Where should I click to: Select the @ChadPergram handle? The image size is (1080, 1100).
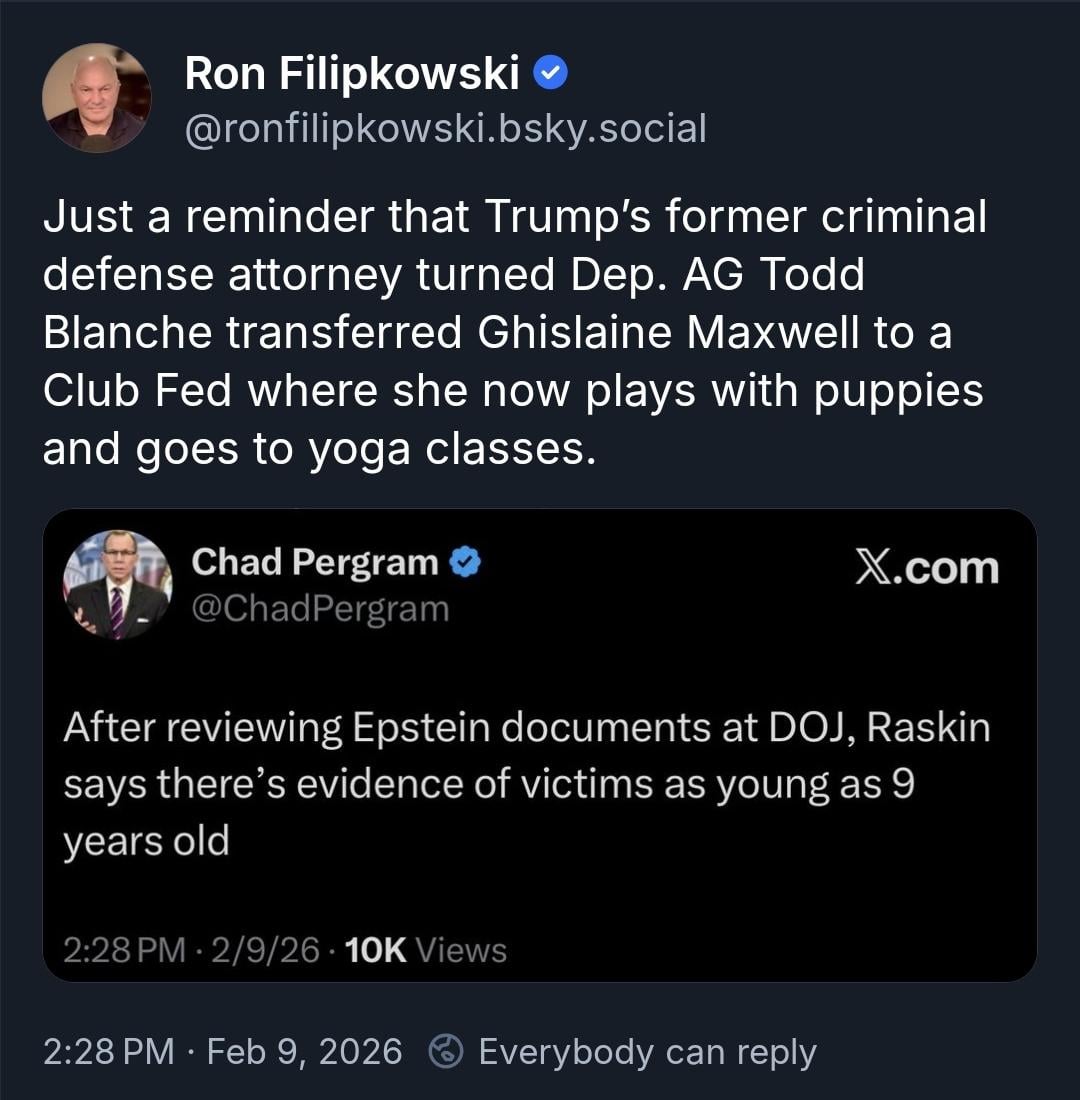tap(320, 608)
